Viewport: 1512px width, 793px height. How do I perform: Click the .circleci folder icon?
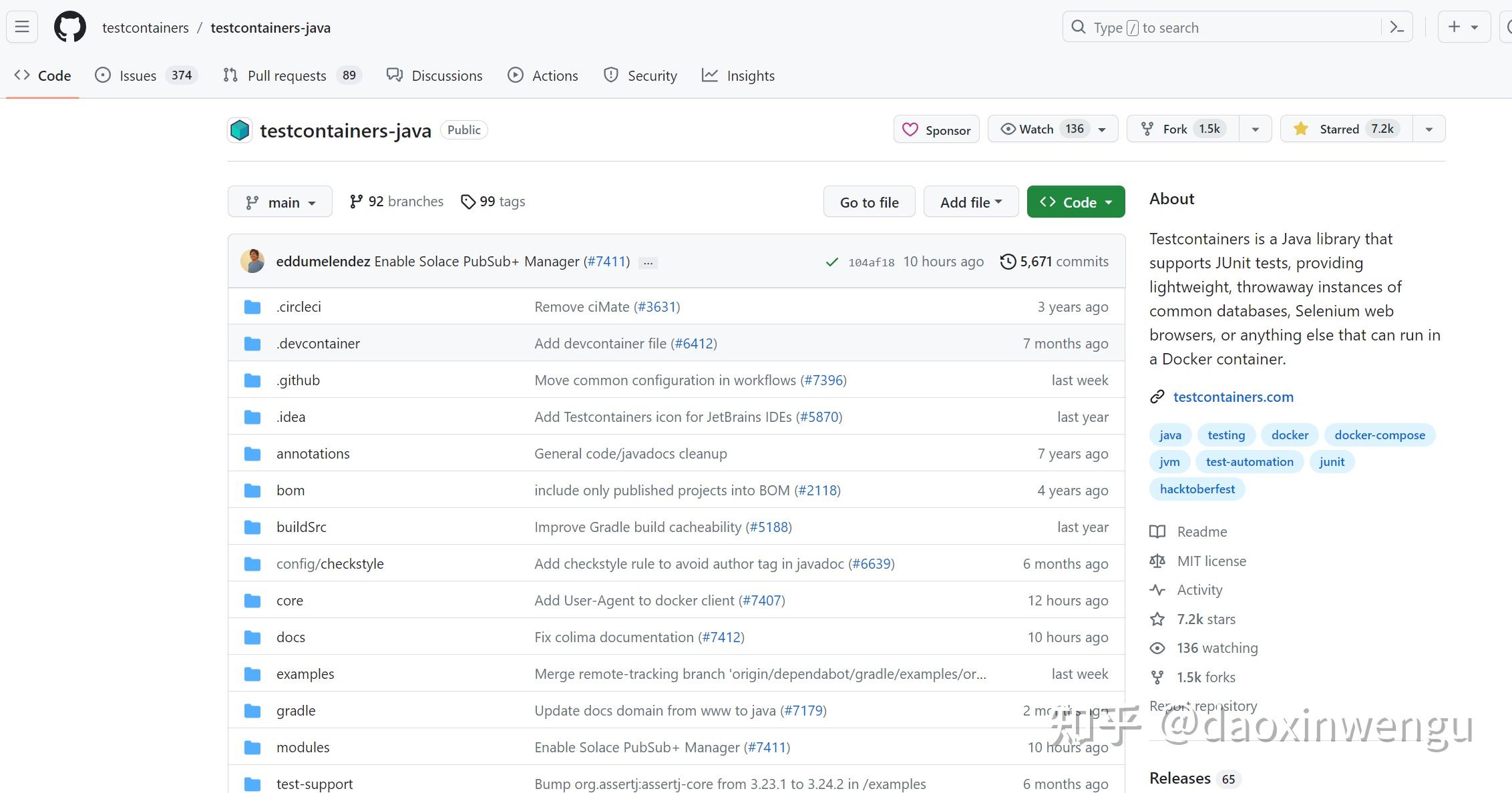coord(252,307)
